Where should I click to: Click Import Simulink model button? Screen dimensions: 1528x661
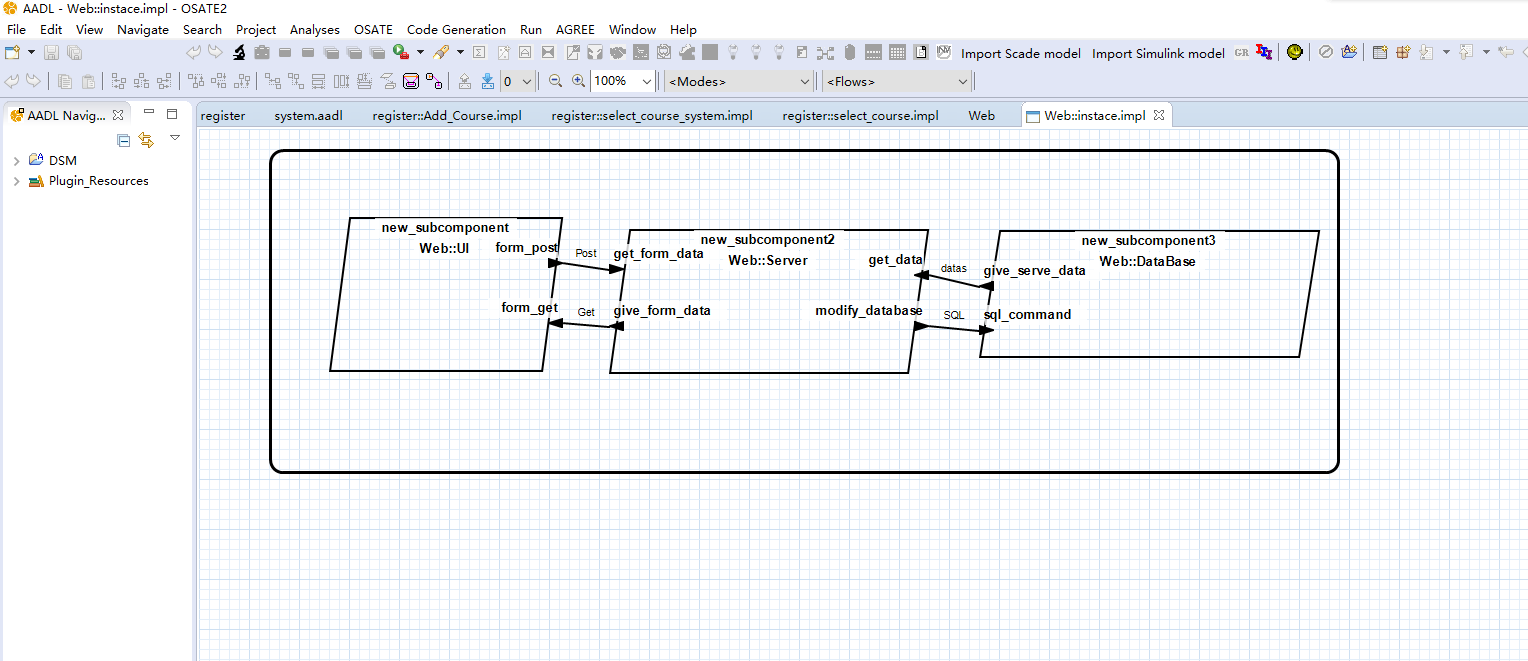1158,53
